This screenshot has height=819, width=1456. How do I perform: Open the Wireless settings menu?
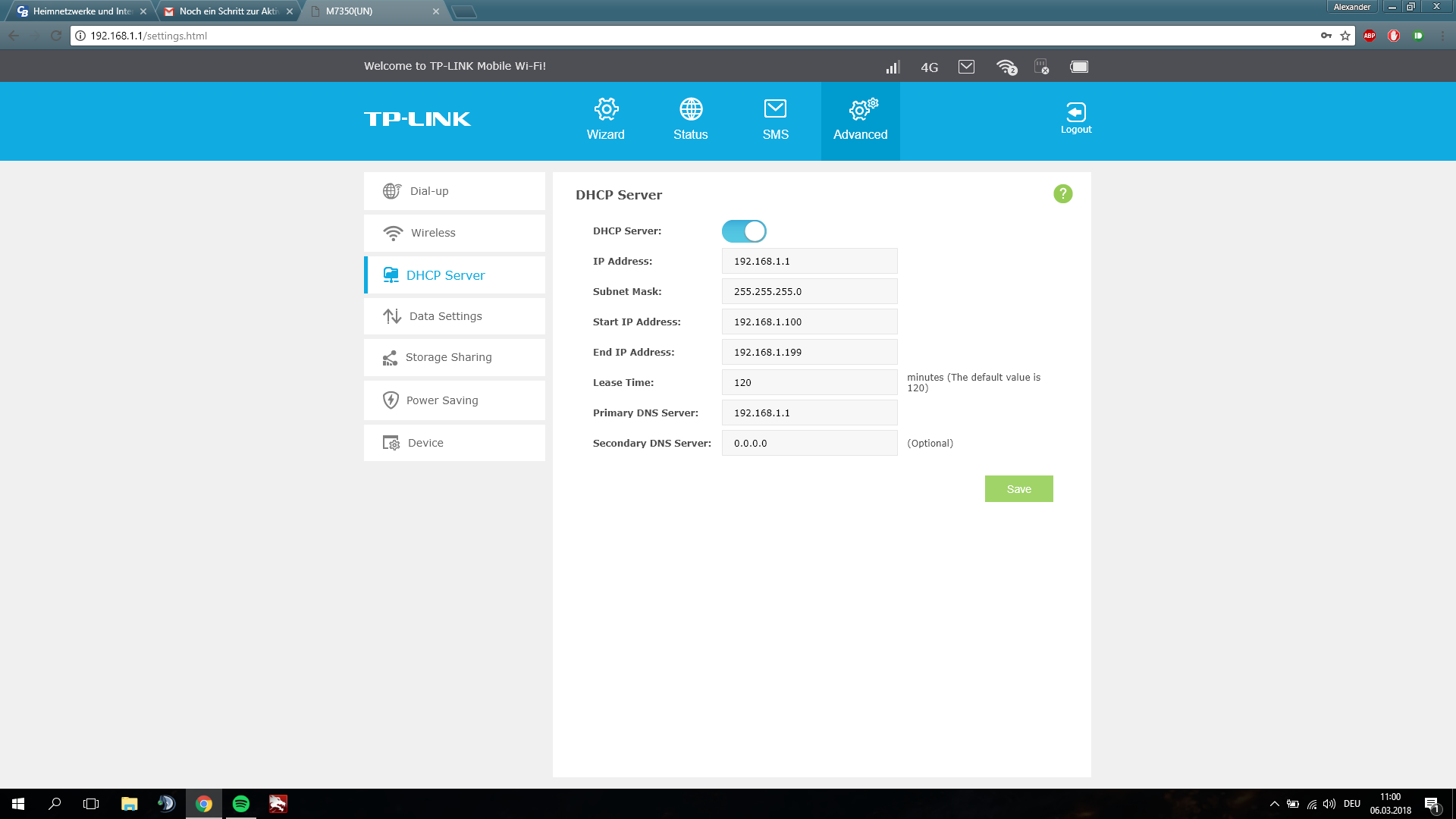[454, 233]
